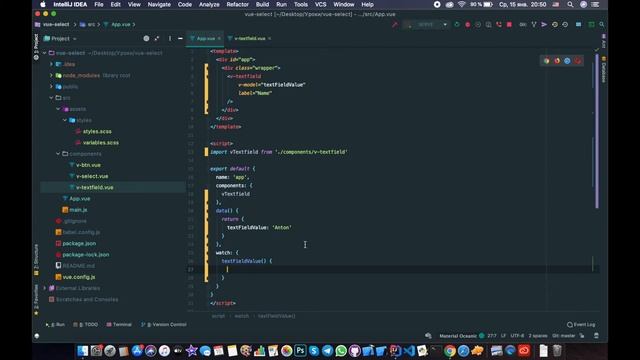
Task: Click the Show history clock icon
Action: [x=555, y=24]
